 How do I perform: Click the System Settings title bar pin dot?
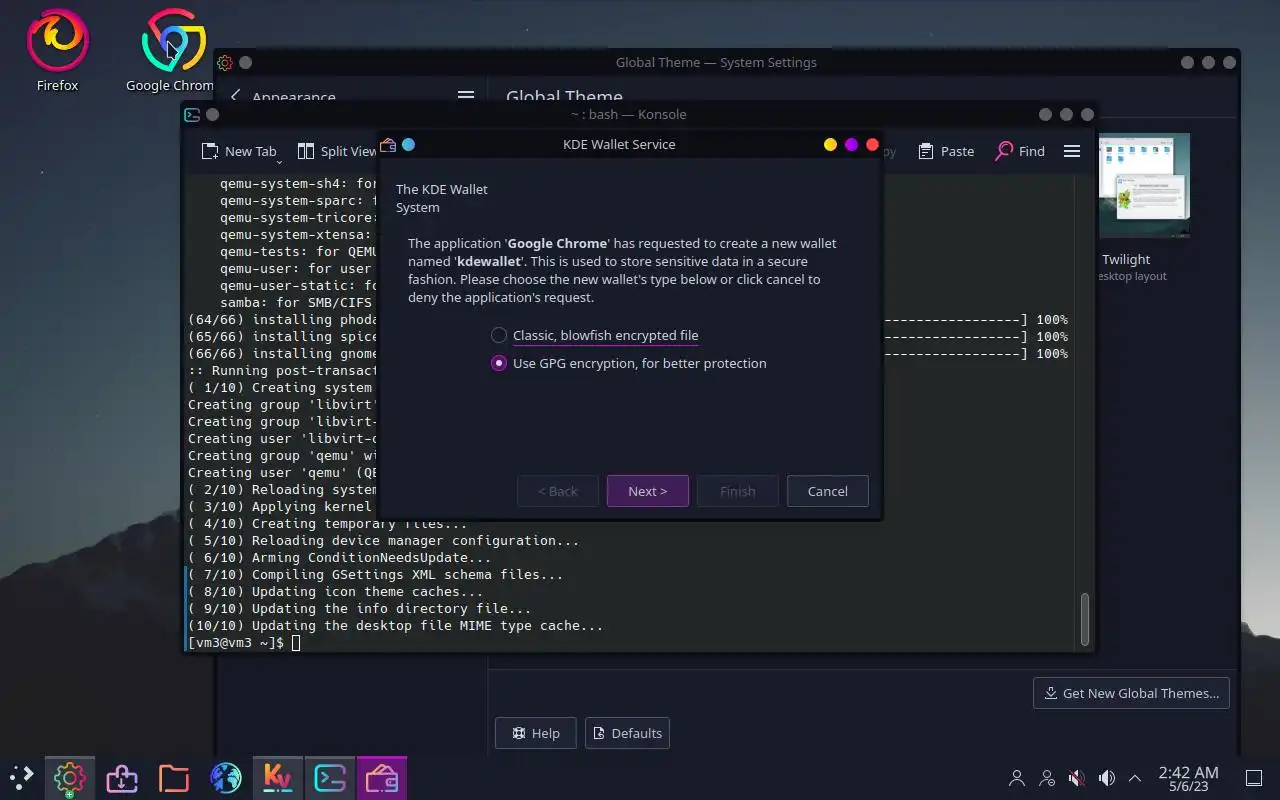click(245, 62)
